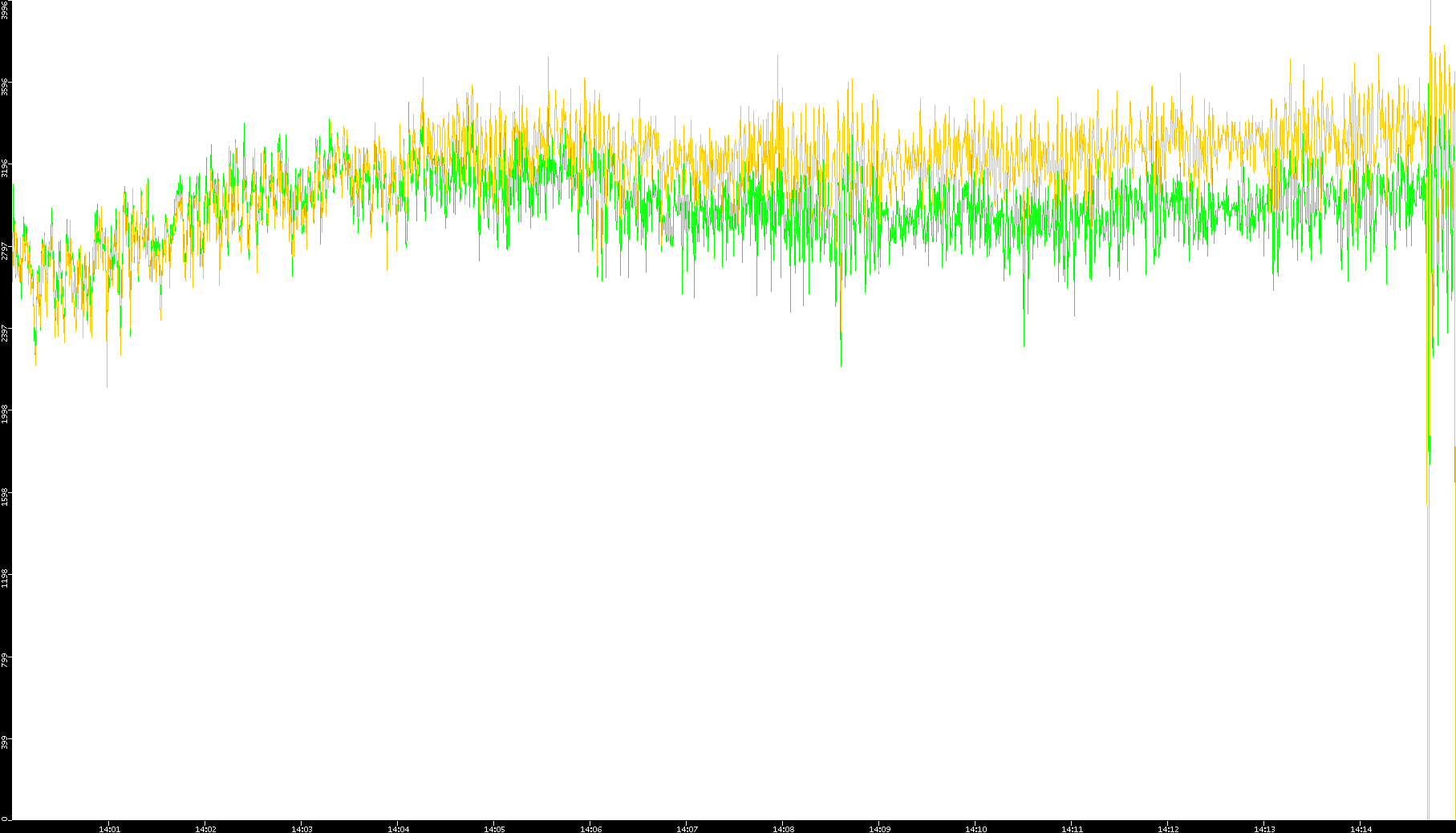Image resolution: width=1456 pixels, height=833 pixels.
Task: Click the 14:08 time label
Action: (783, 829)
